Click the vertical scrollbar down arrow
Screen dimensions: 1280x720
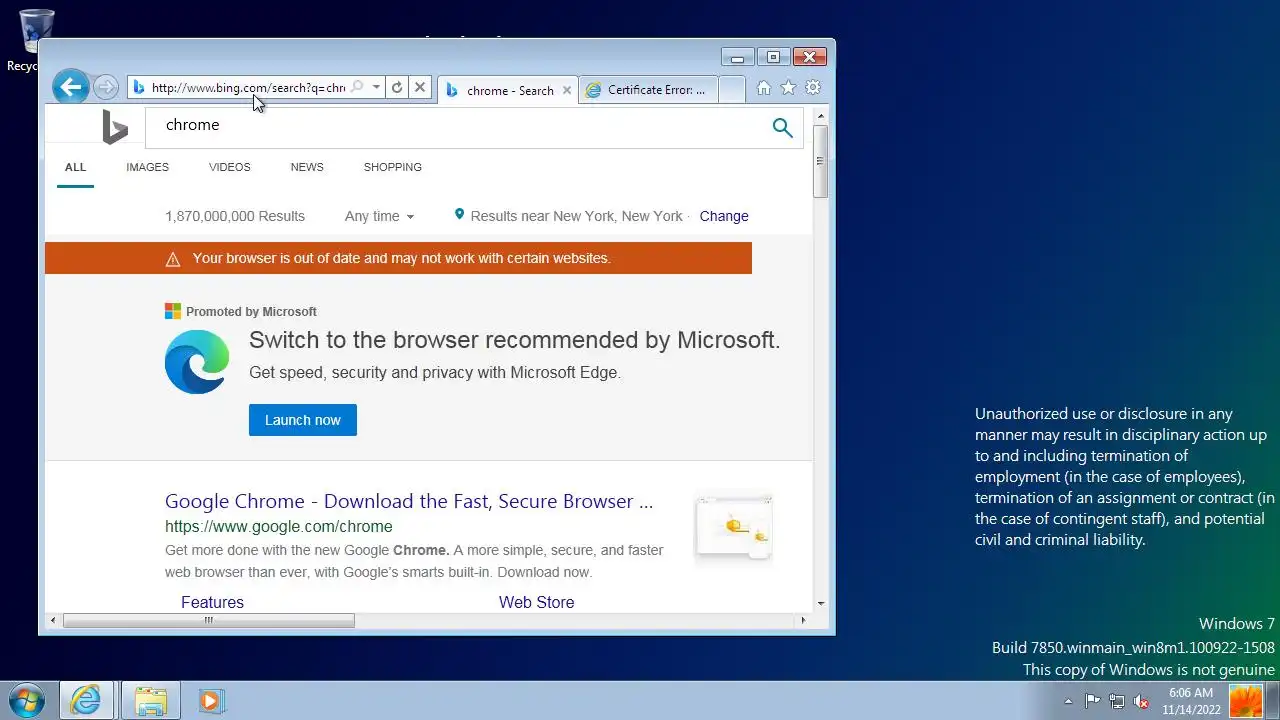821,603
